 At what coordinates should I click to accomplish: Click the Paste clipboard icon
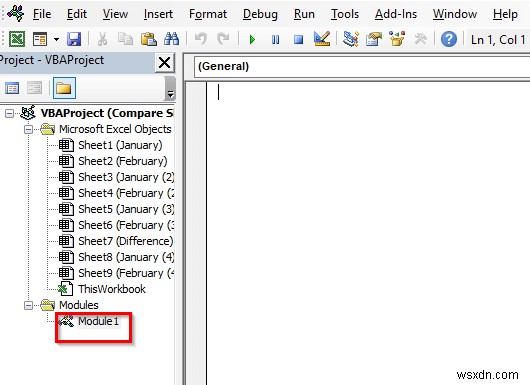(x=148, y=39)
